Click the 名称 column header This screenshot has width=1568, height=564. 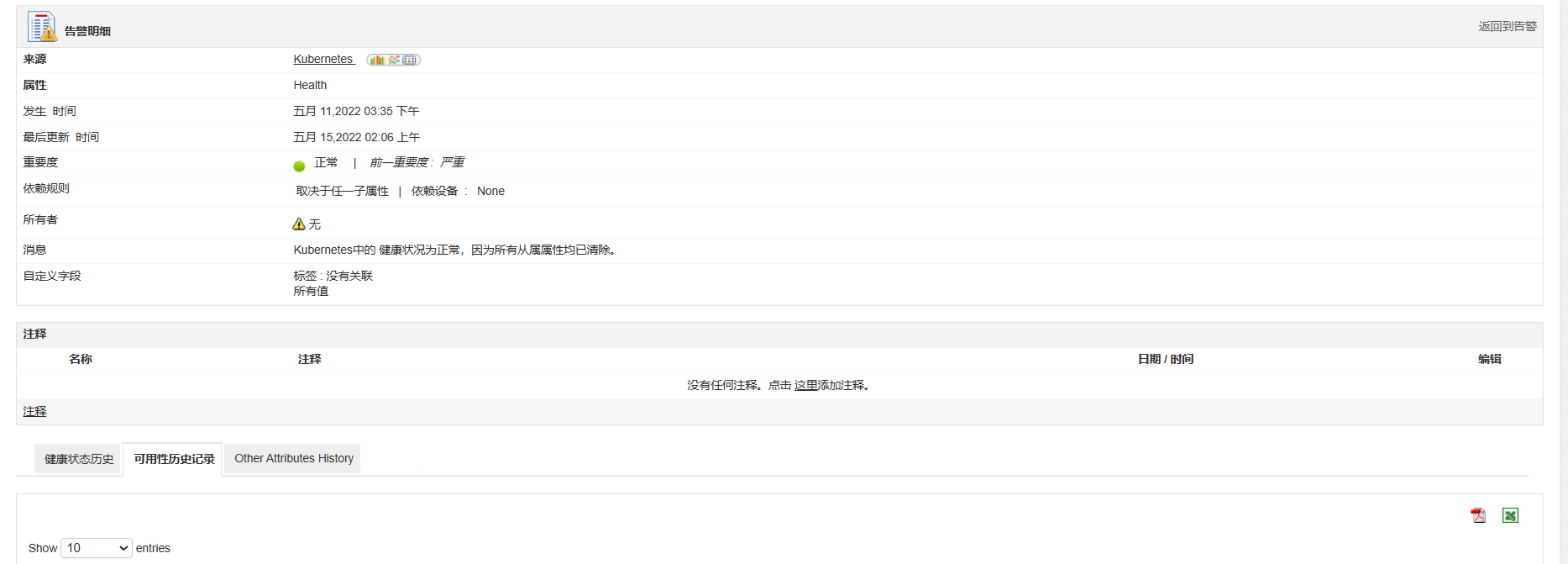pyautogui.click(x=81, y=359)
